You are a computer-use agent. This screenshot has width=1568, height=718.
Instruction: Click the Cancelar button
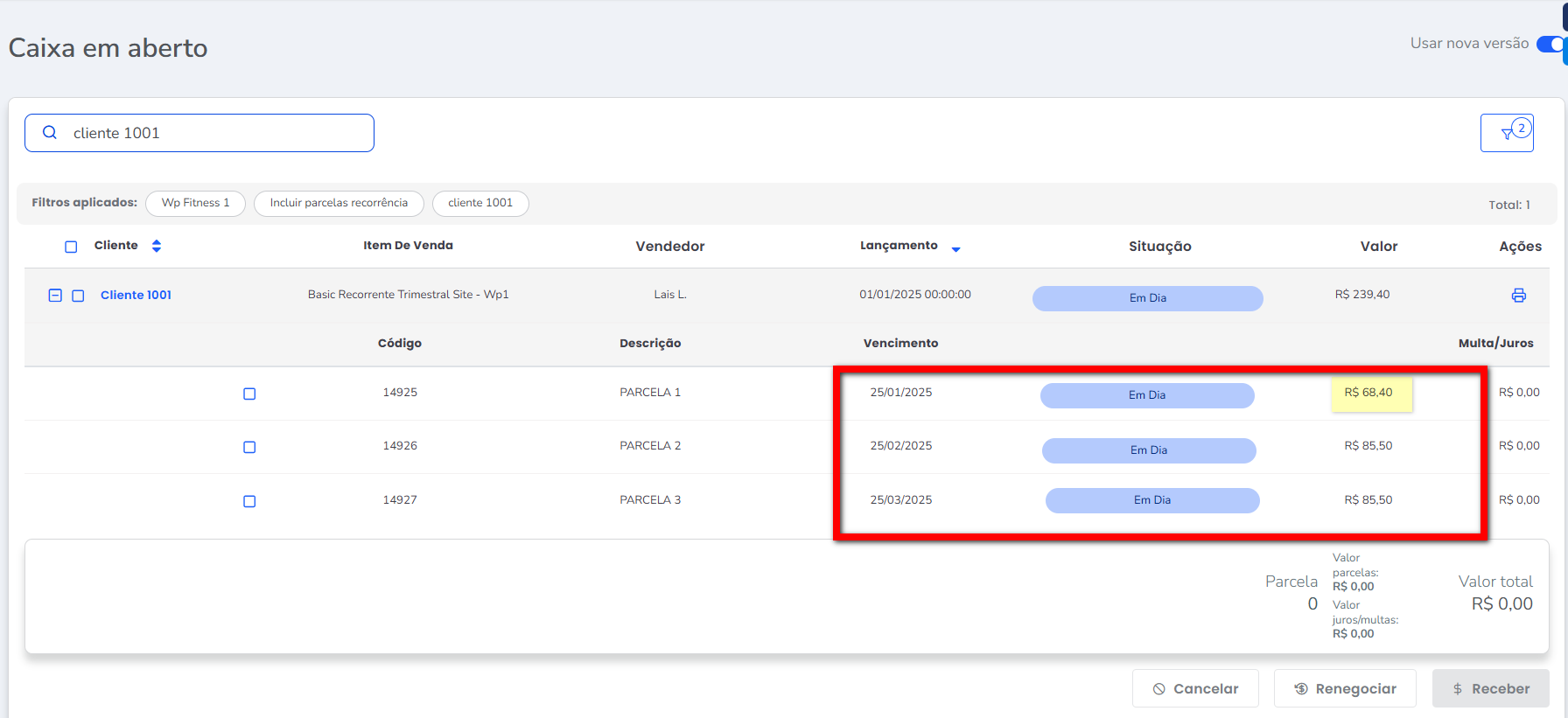[1194, 688]
